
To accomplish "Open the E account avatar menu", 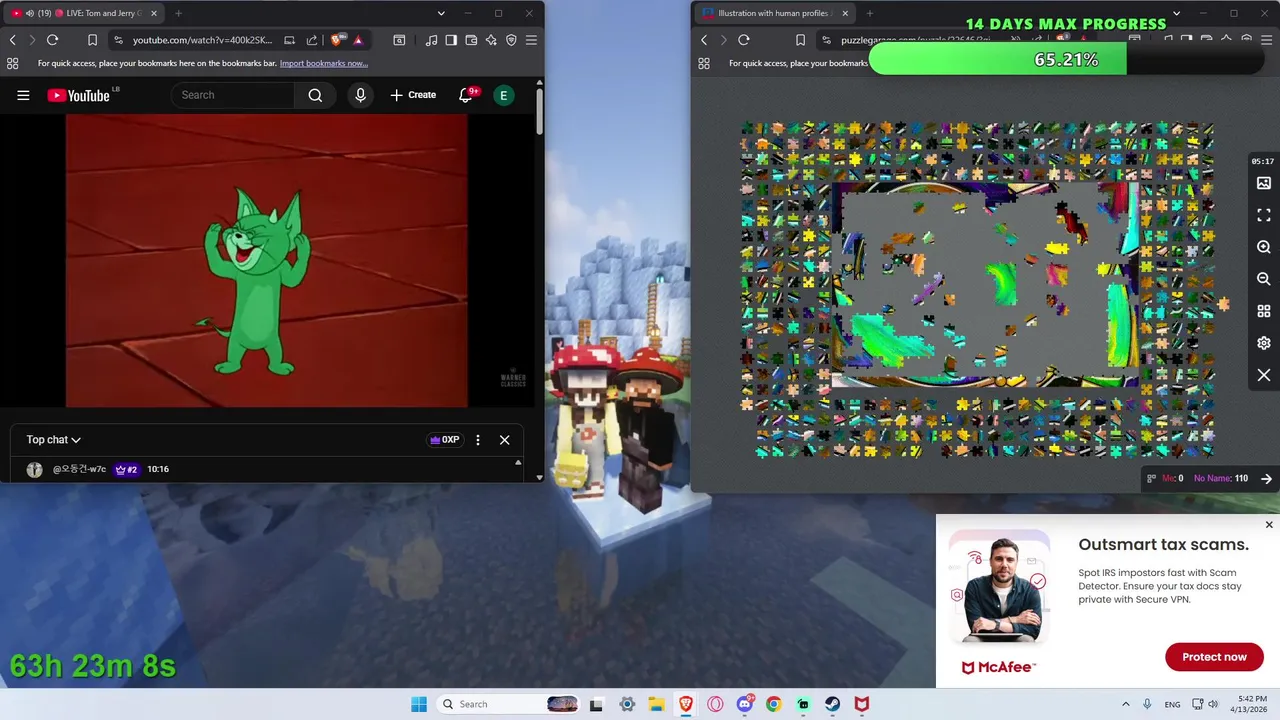I will (x=504, y=95).
